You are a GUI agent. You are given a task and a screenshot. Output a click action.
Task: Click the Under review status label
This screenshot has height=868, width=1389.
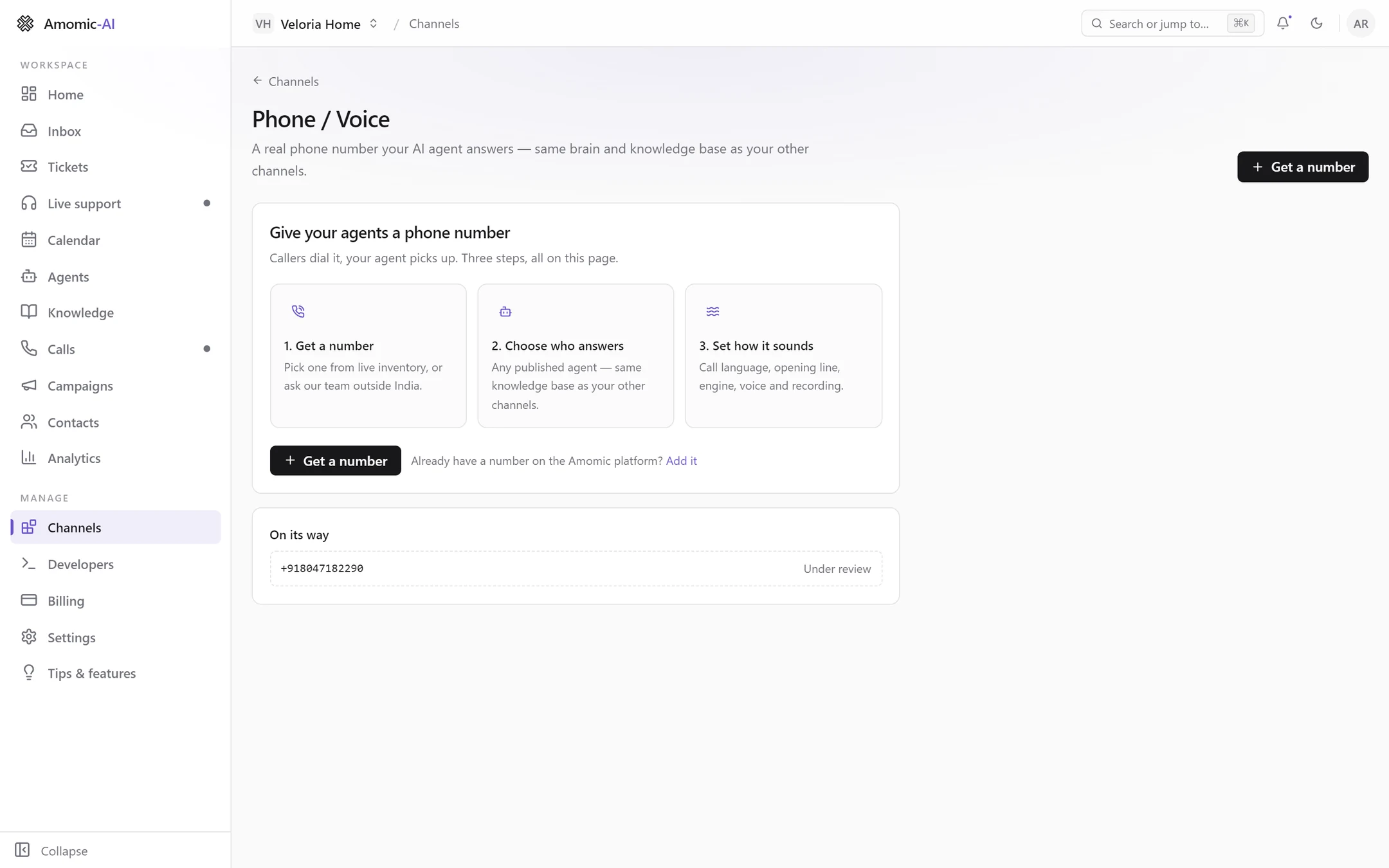[x=837, y=568]
